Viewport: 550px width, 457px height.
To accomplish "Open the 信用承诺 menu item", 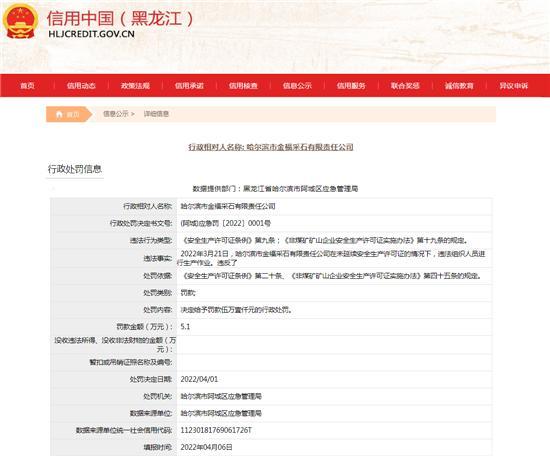I will pyautogui.click(x=189, y=86).
